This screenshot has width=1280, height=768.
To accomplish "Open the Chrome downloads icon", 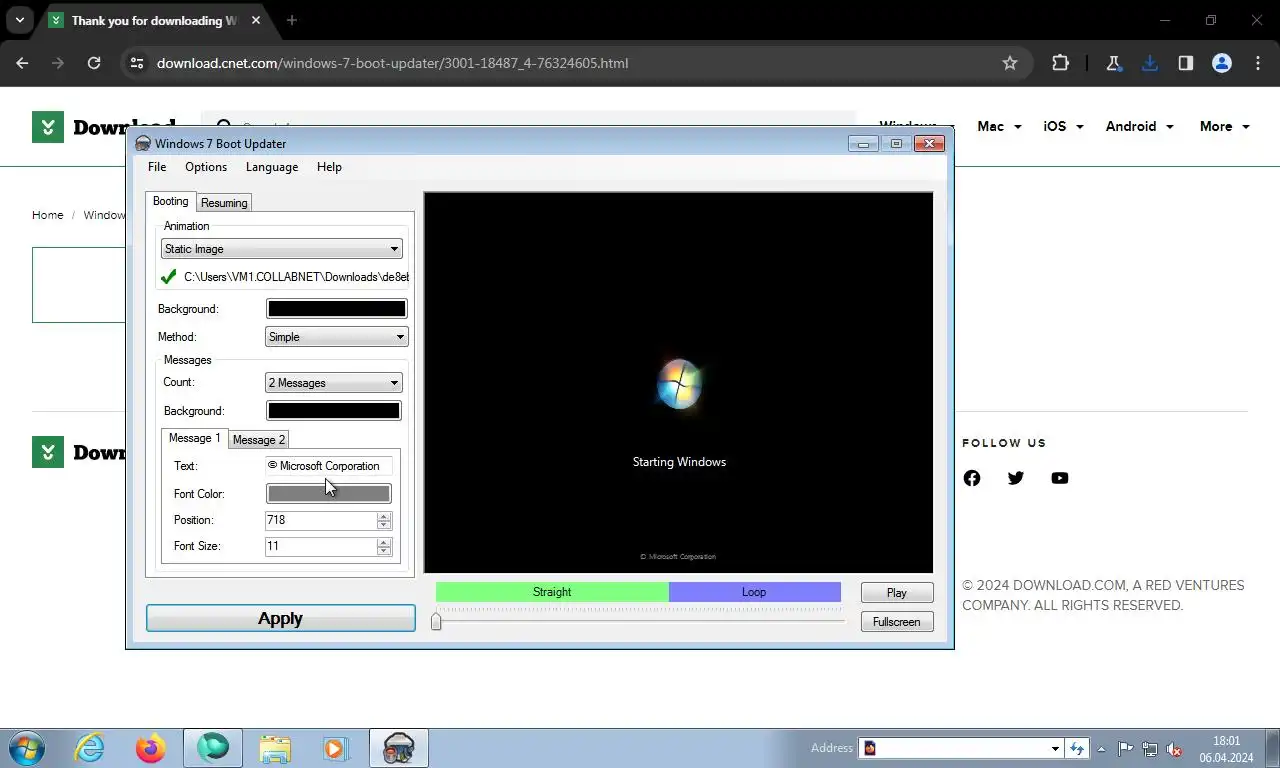I will point(1149,63).
